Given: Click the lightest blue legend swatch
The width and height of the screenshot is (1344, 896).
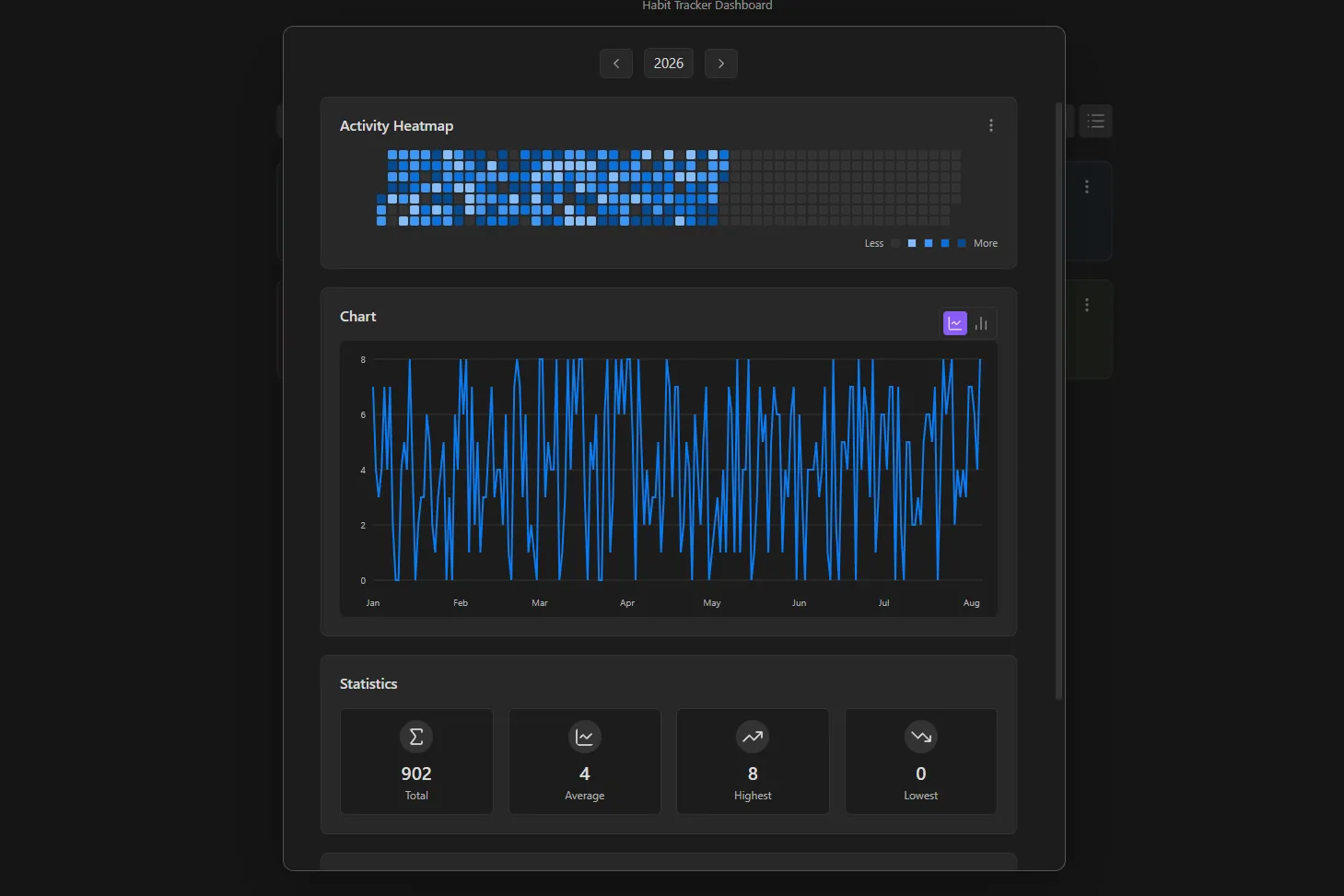Looking at the screenshot, I should 912,244.
